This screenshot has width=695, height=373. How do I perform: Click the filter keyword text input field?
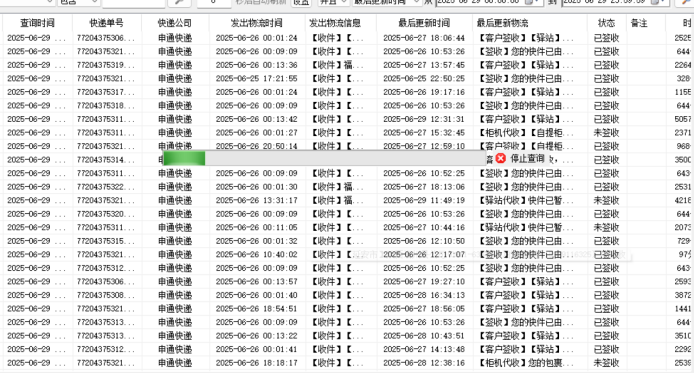133,2
